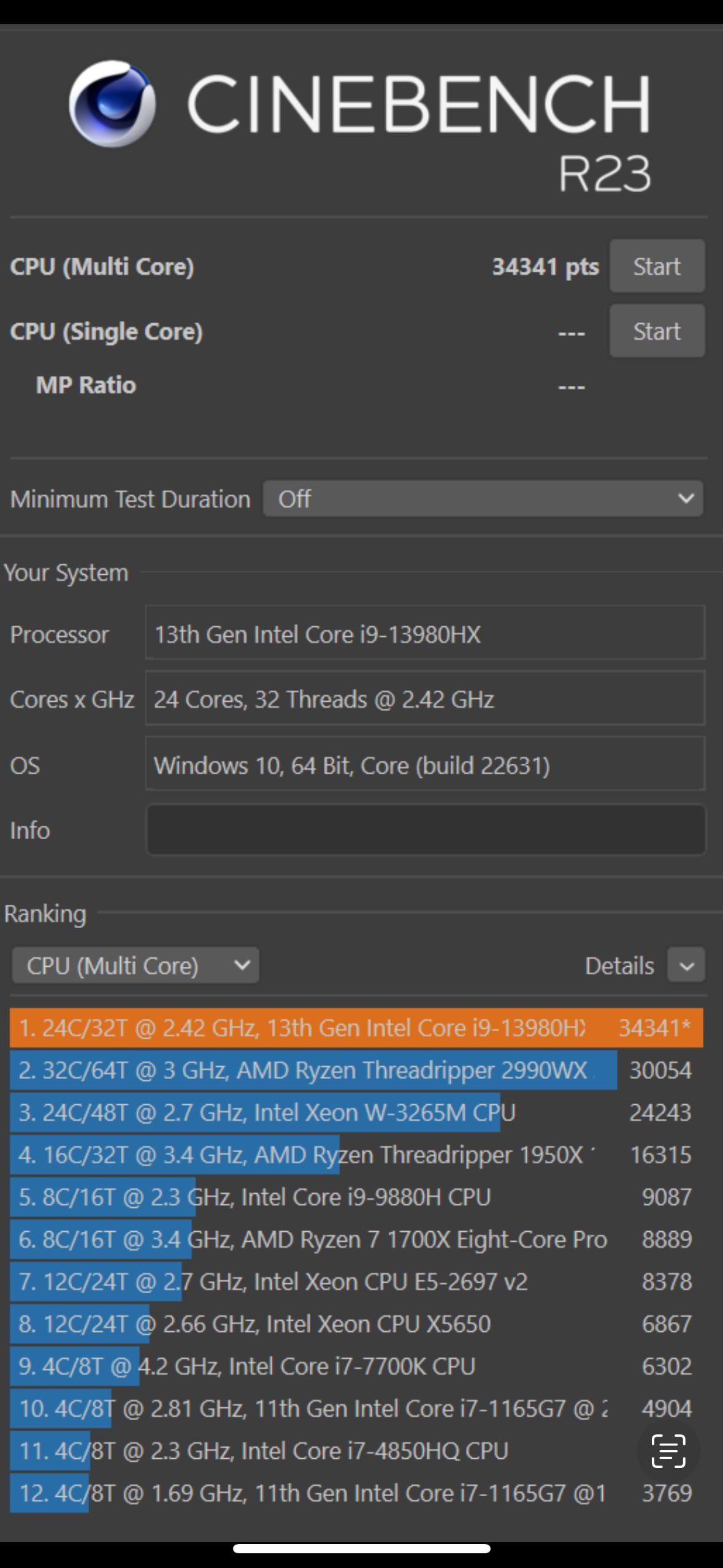Pick the Core i9-9880H ranking row
The height and width of the screenshot is (1568, 723).
pyautogui.click(x=356, y=1197)
